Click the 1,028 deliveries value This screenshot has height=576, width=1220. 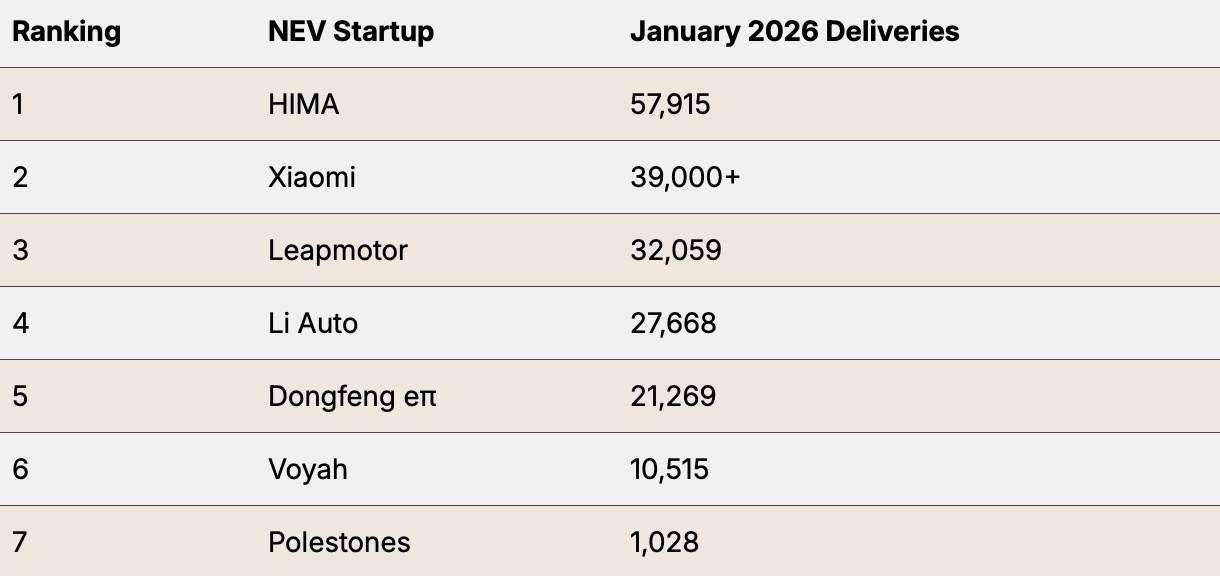point(664,542)
